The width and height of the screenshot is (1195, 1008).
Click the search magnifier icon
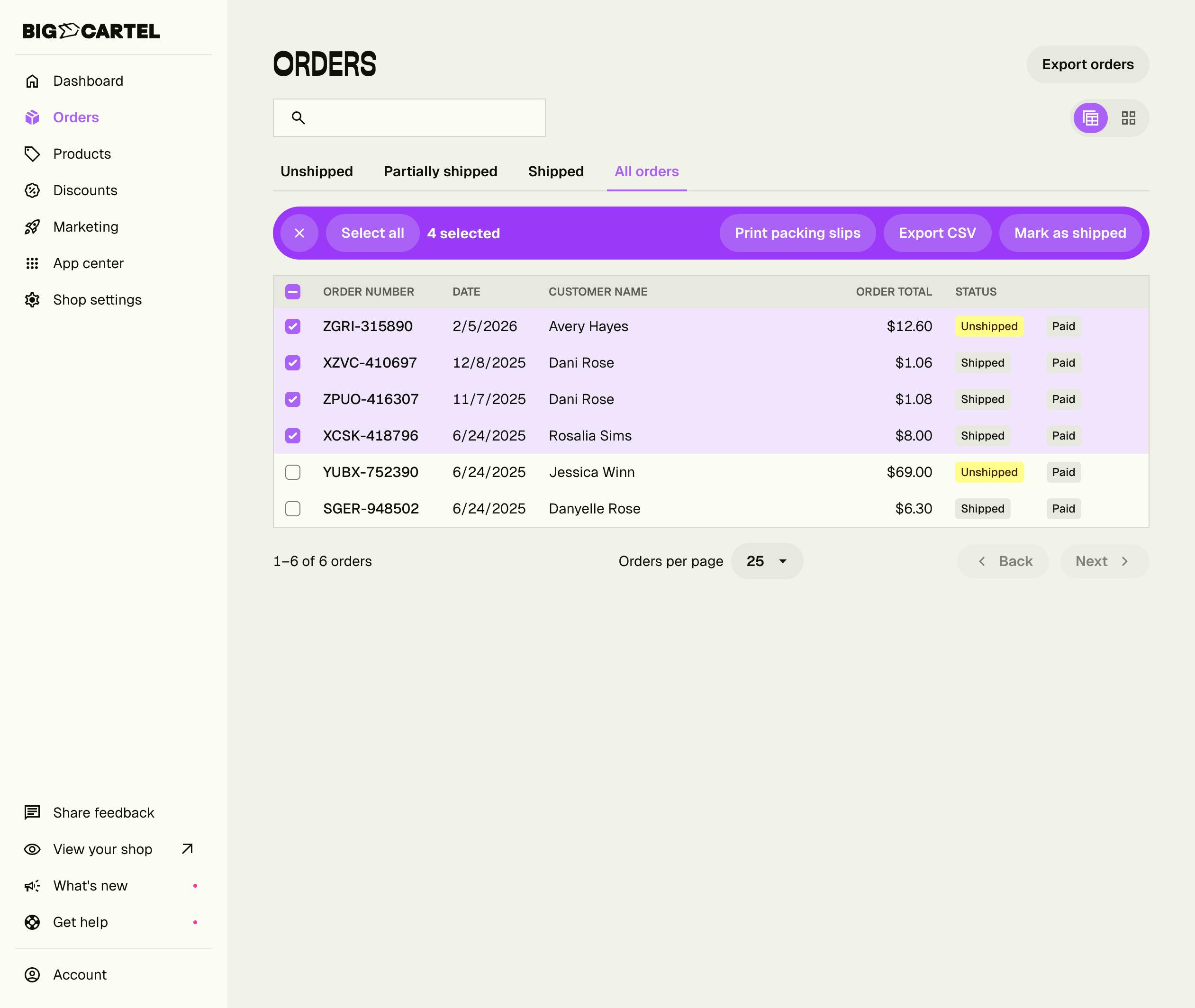point(299,118)
